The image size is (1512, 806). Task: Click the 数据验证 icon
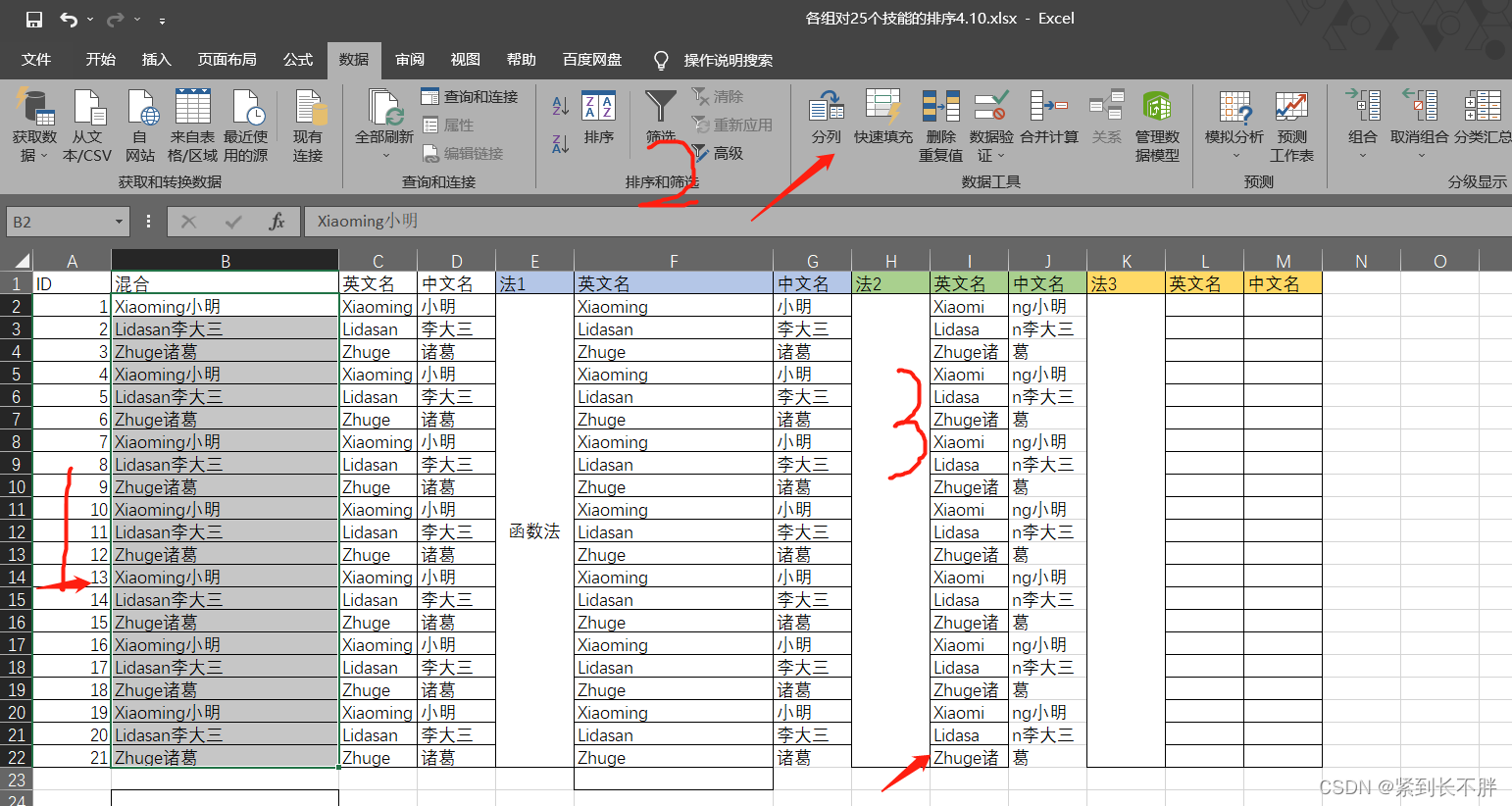991,107
